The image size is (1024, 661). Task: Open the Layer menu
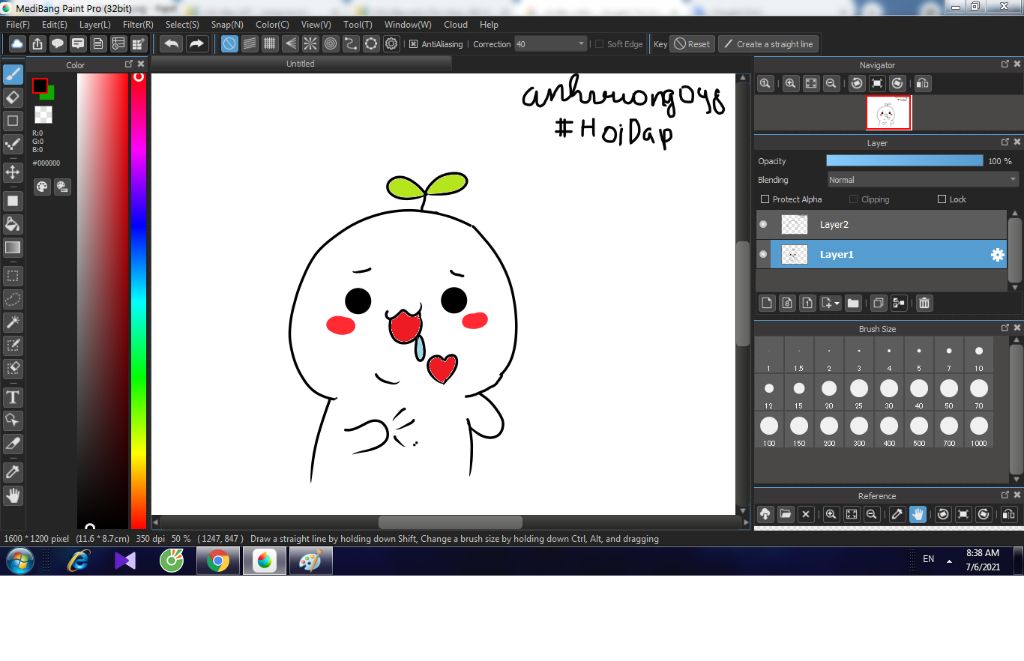point(95,24)
